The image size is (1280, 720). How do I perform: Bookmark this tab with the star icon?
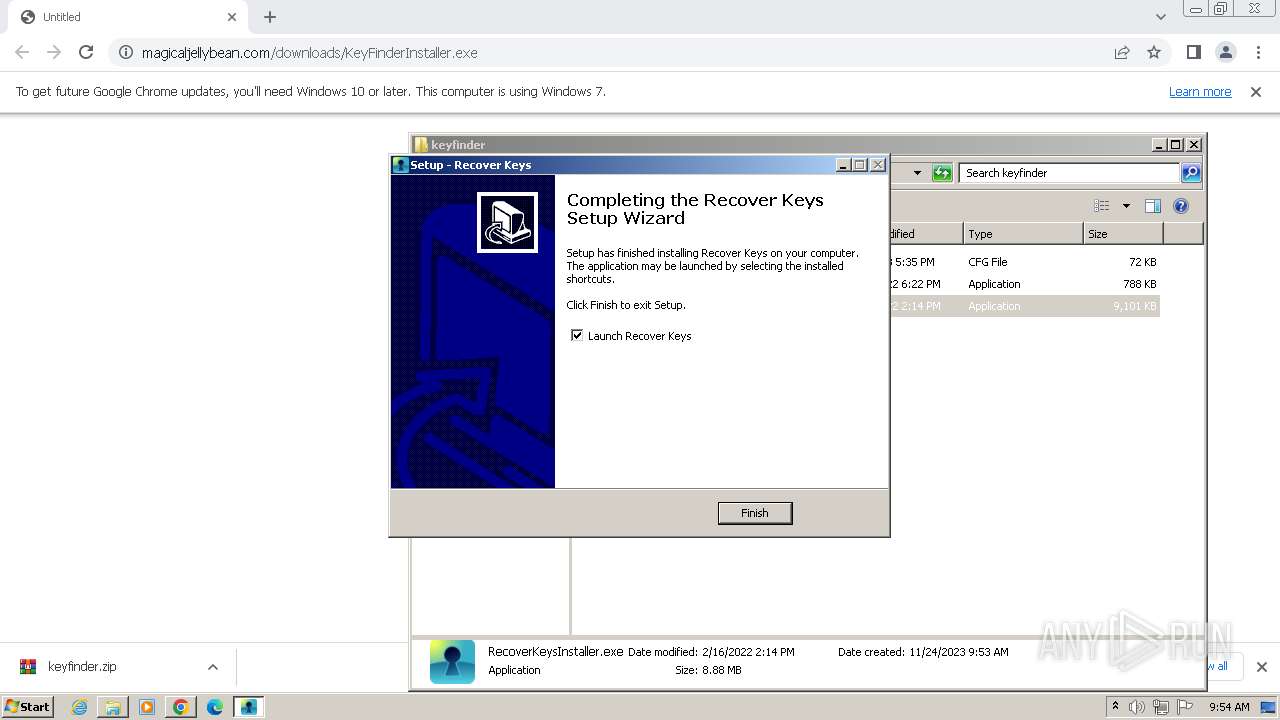tap(1154, 52)
